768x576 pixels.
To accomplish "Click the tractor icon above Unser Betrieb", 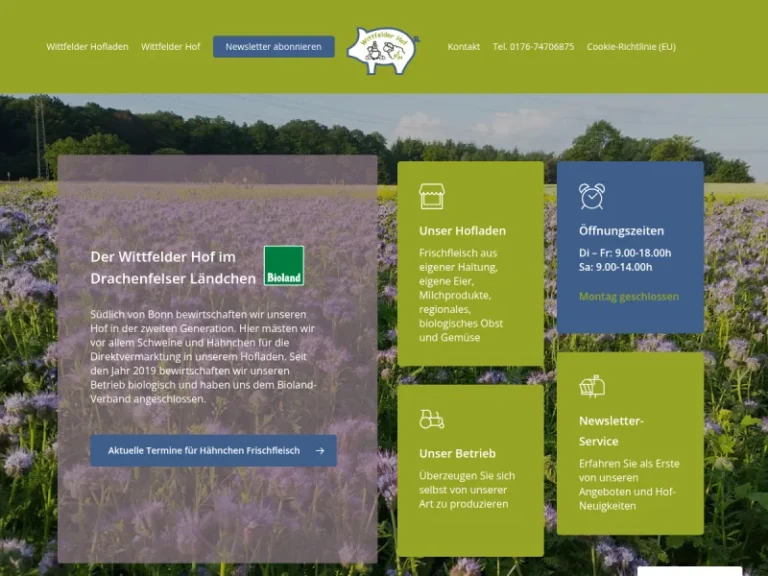I will point(431,418).
